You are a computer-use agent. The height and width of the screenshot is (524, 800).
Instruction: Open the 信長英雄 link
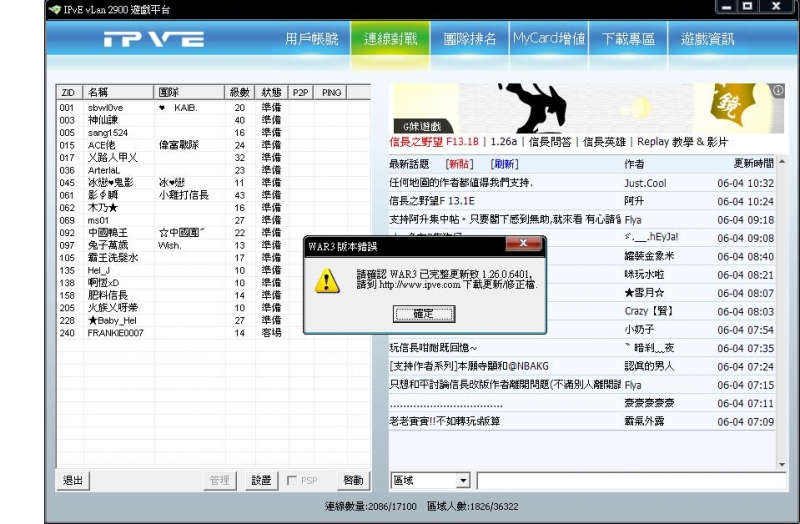coord(604,142)
